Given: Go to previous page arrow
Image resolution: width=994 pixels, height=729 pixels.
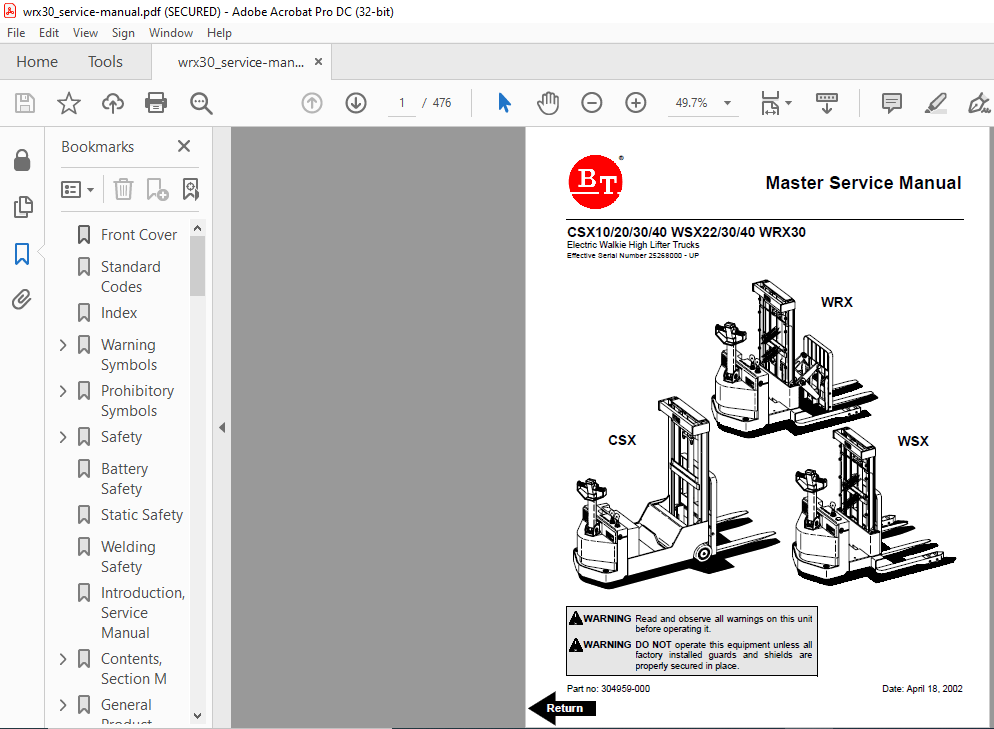Looking at the screenshot, I should [312, 103].
